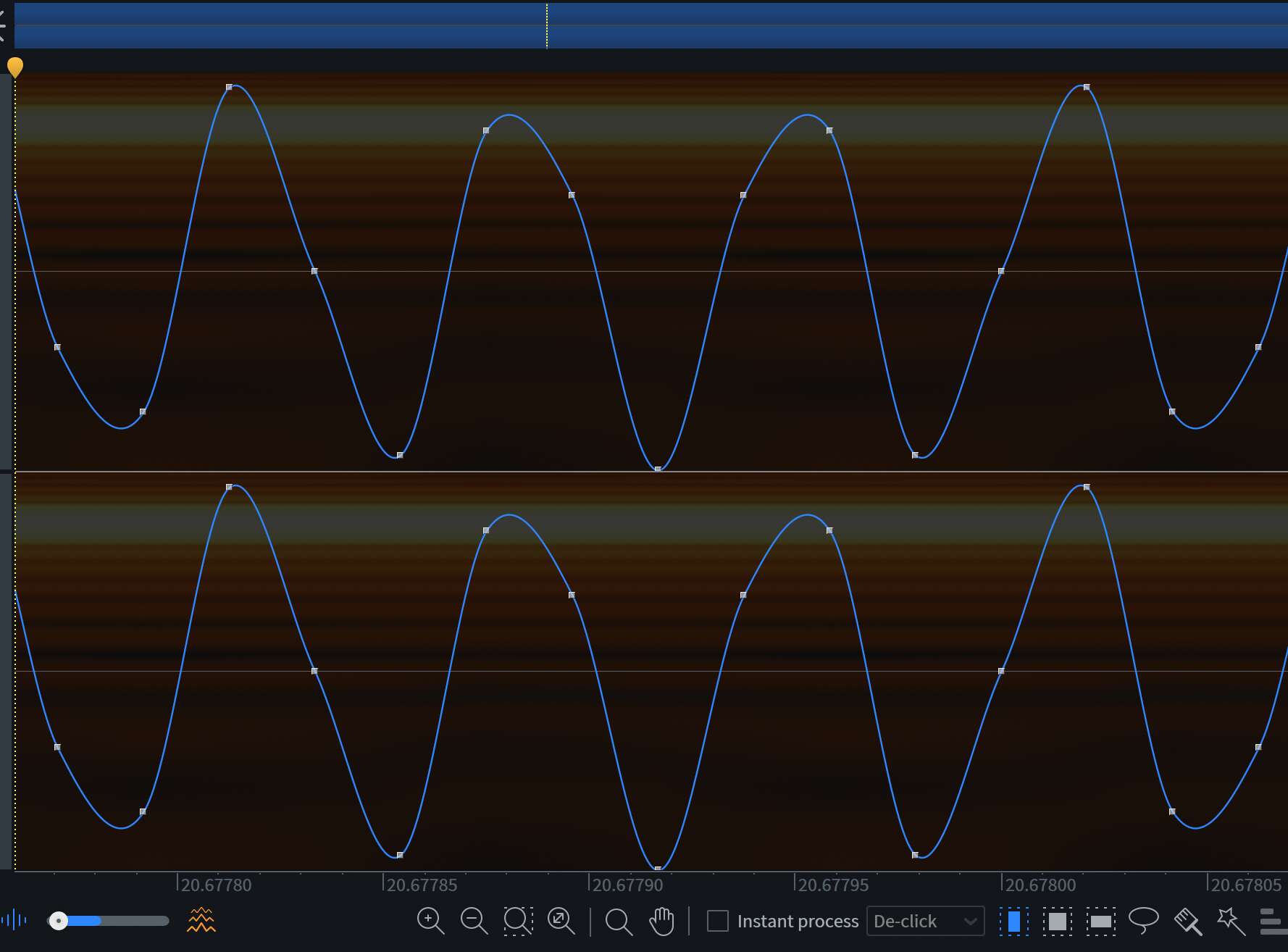Open the De-click mode dropdown
Viewport: 1288px width, 952px height.
point(925,921)
